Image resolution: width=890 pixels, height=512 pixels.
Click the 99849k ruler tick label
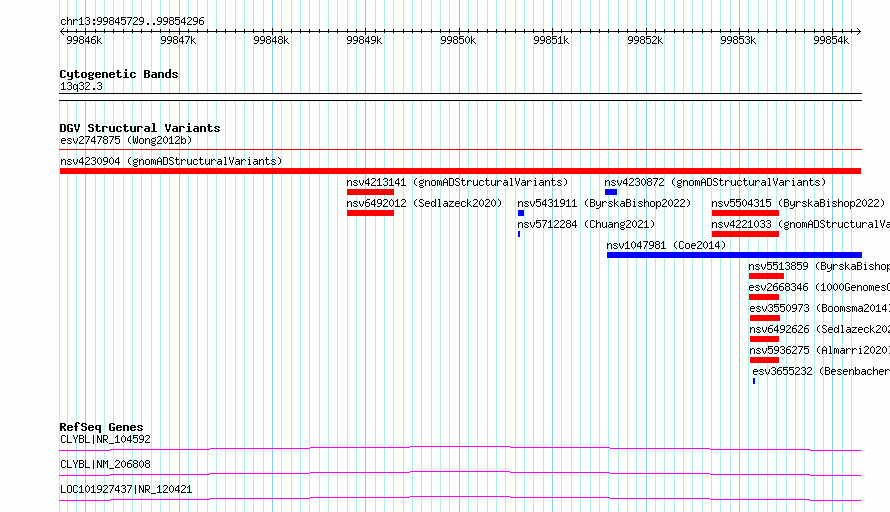[x=364, y=40]
